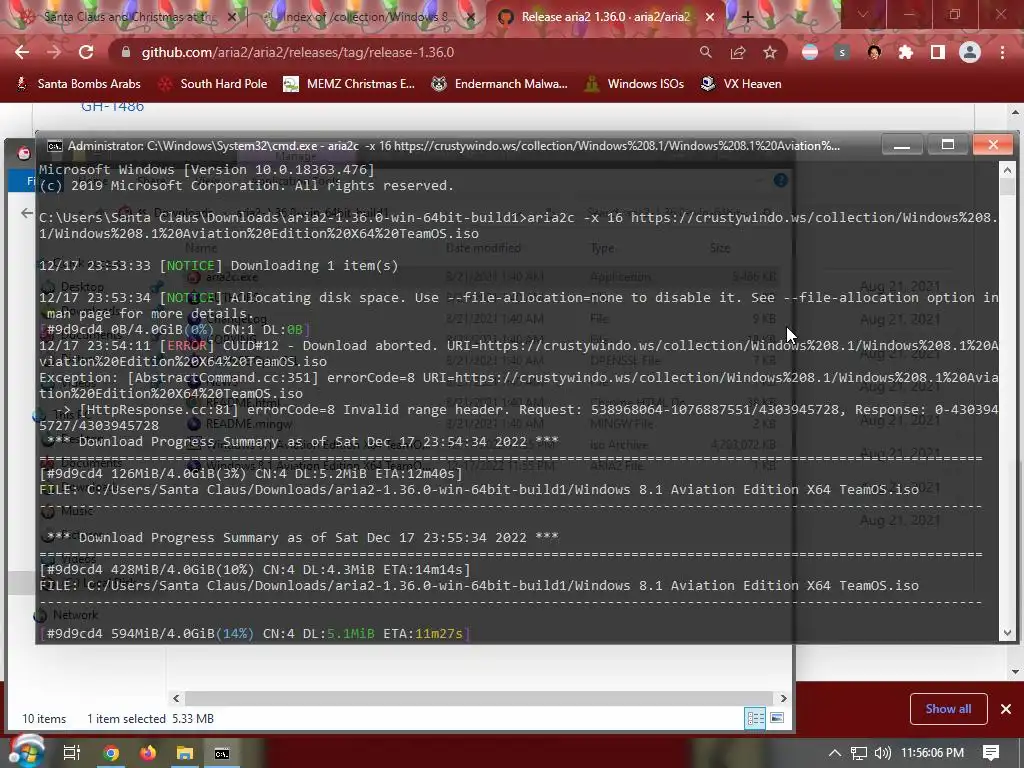Viewport: 1024px width, 768px height.
Task: Open Google Chrome from the taskbar
Action: click(111, 753)
